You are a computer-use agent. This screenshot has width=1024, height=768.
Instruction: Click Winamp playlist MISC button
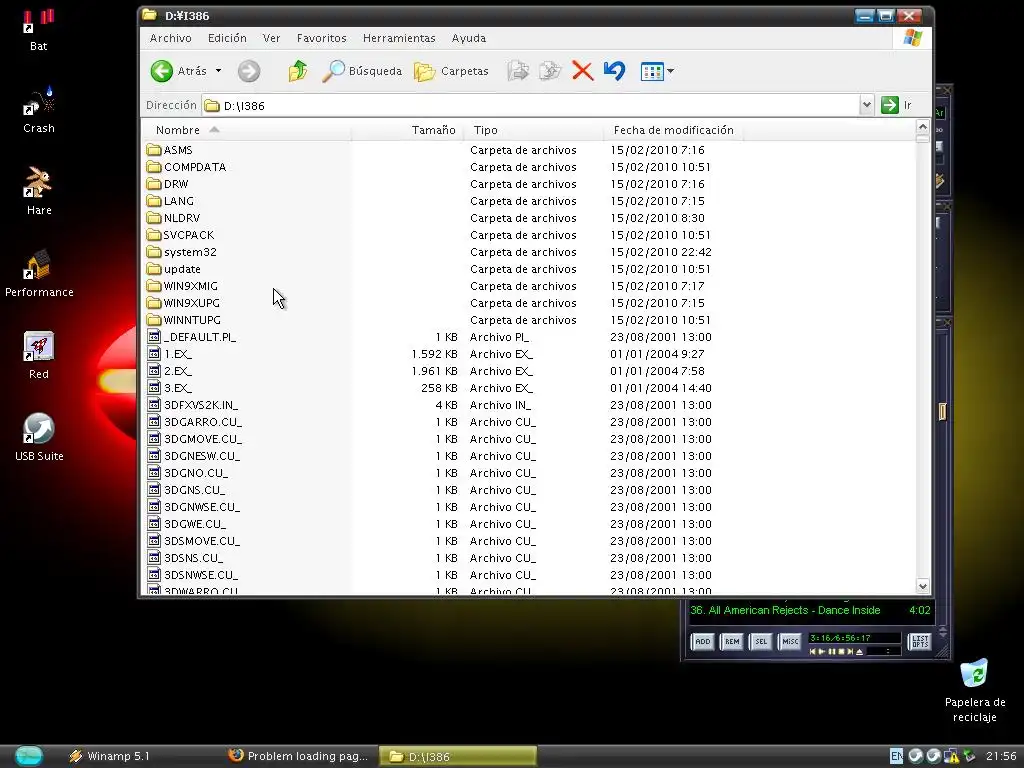(x=790, y=641)
